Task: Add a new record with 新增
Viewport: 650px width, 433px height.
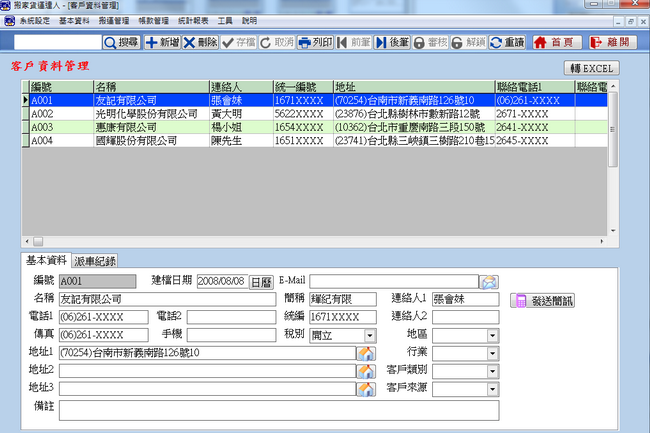Action: (x=162, y=42)
